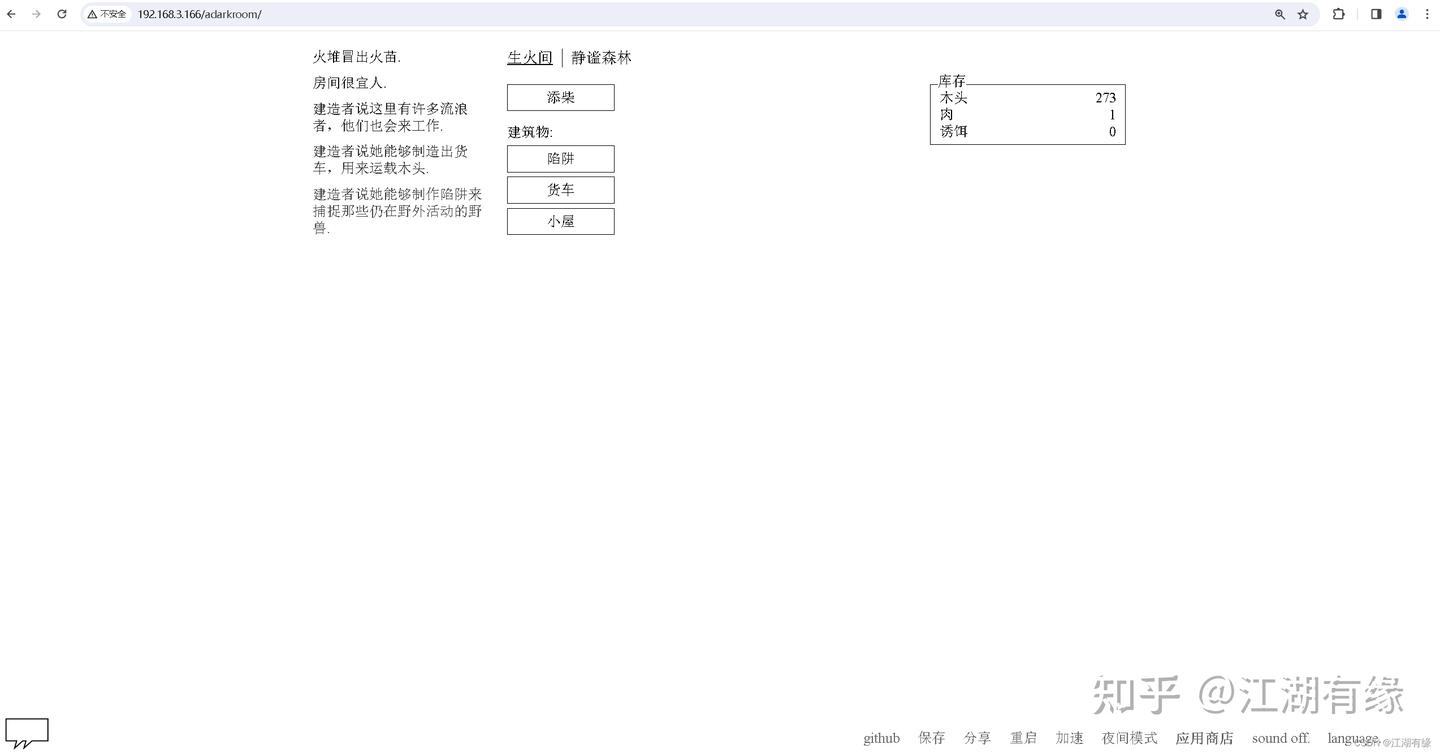Click the browser back arrow icon
The height and width of the screenshot is (753, 1440).
click(12, 14)
